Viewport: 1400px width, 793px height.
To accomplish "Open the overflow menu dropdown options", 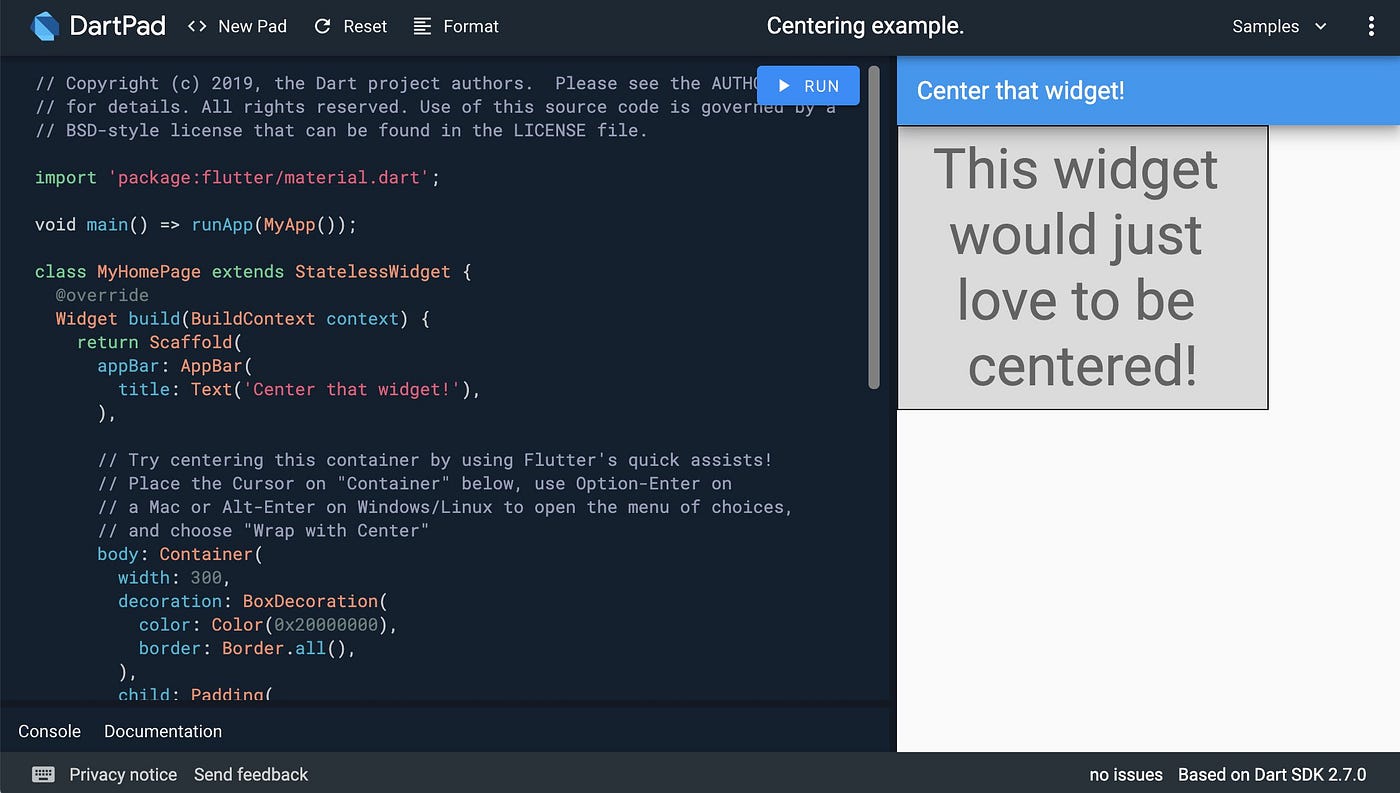I will point(1371,27).
